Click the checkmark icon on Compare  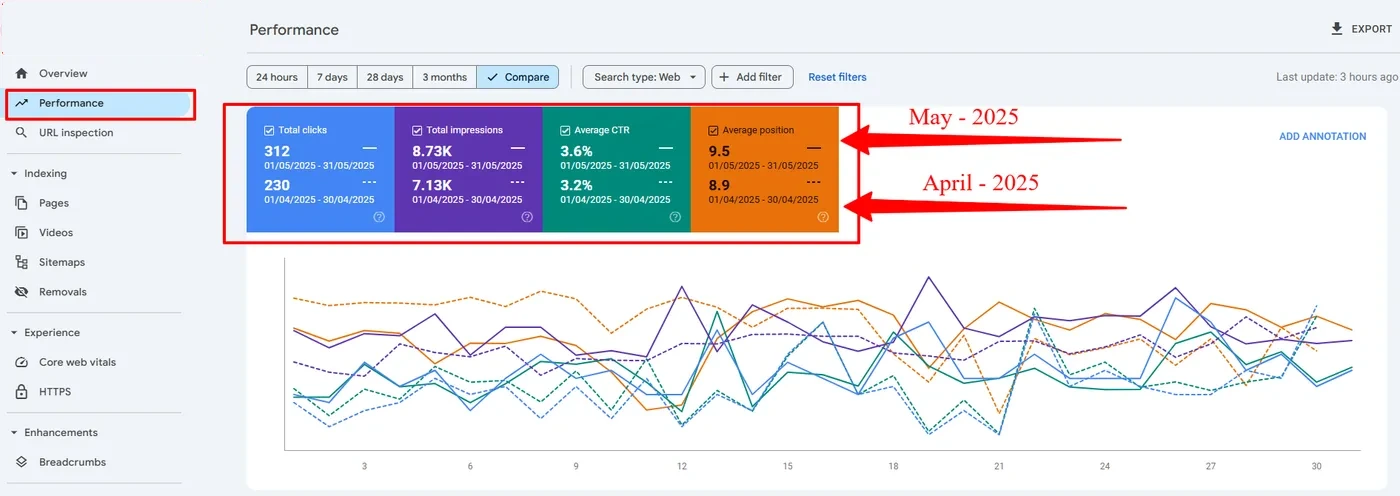(492, 77)
